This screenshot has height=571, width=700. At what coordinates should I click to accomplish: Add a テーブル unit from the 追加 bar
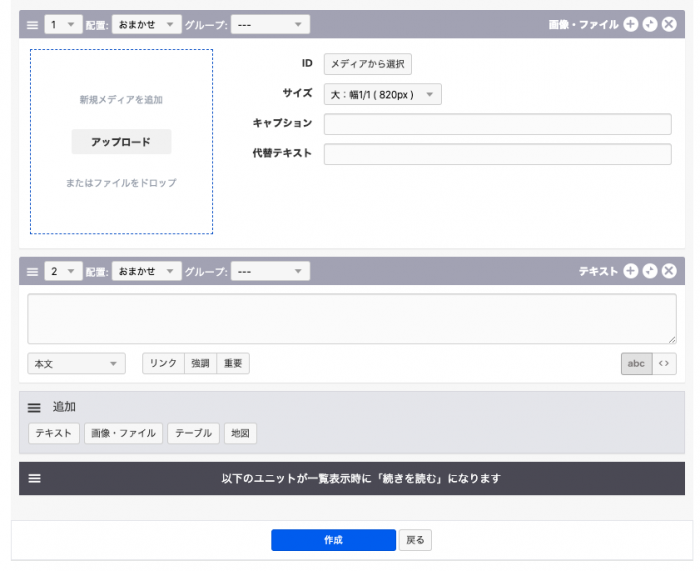tap(193, 433)
